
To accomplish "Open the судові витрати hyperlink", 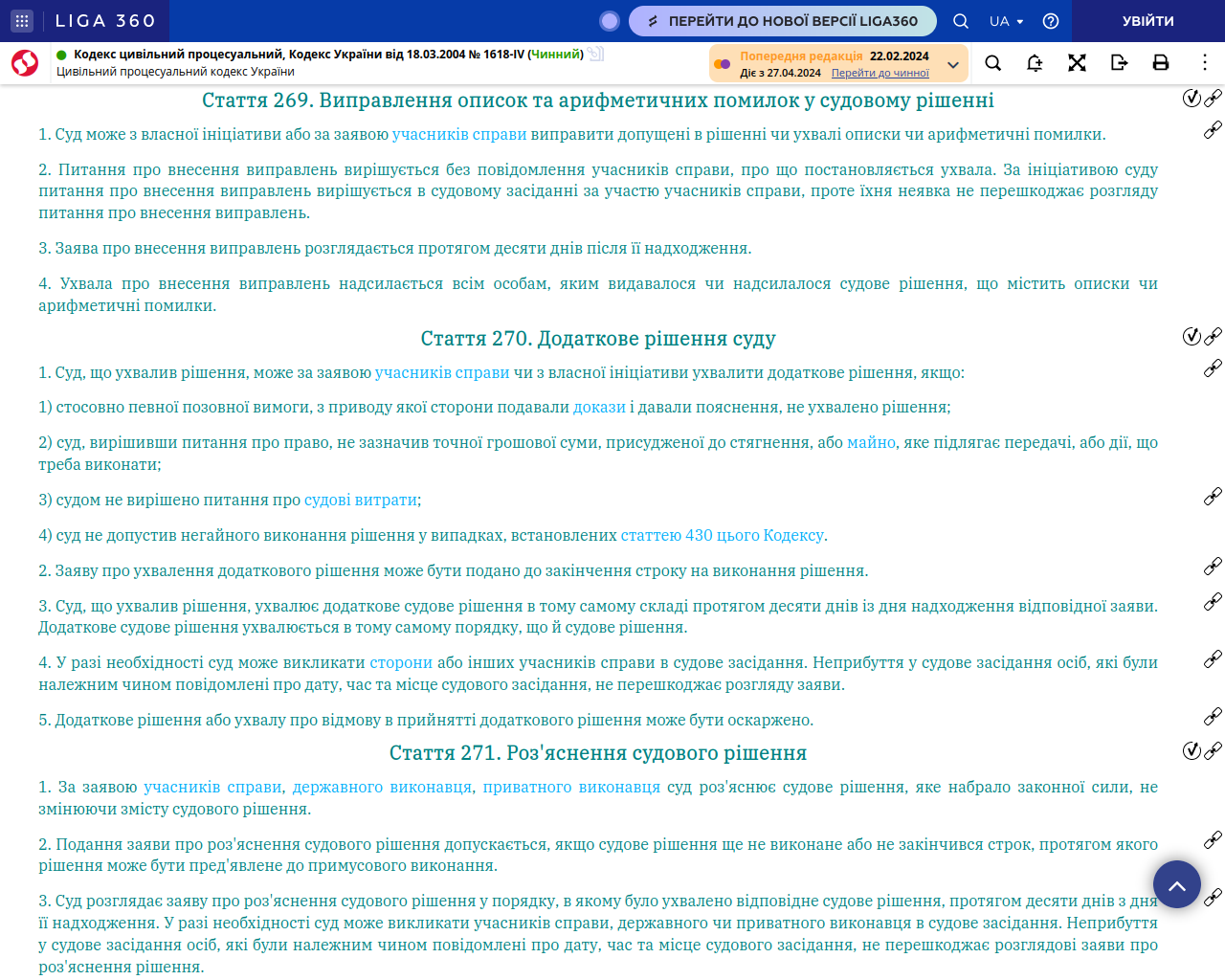I will pyautogui.click(x=361, y=501).
